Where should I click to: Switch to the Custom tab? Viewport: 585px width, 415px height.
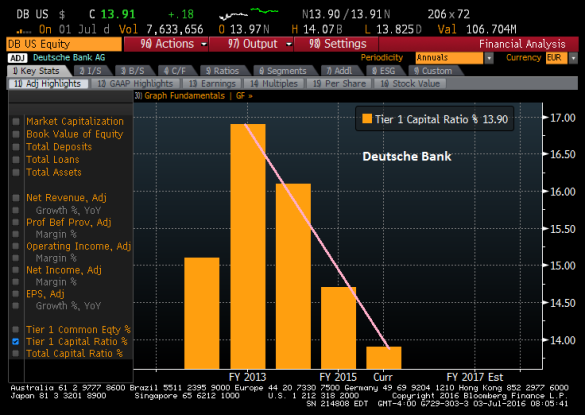tap(435, 71)
